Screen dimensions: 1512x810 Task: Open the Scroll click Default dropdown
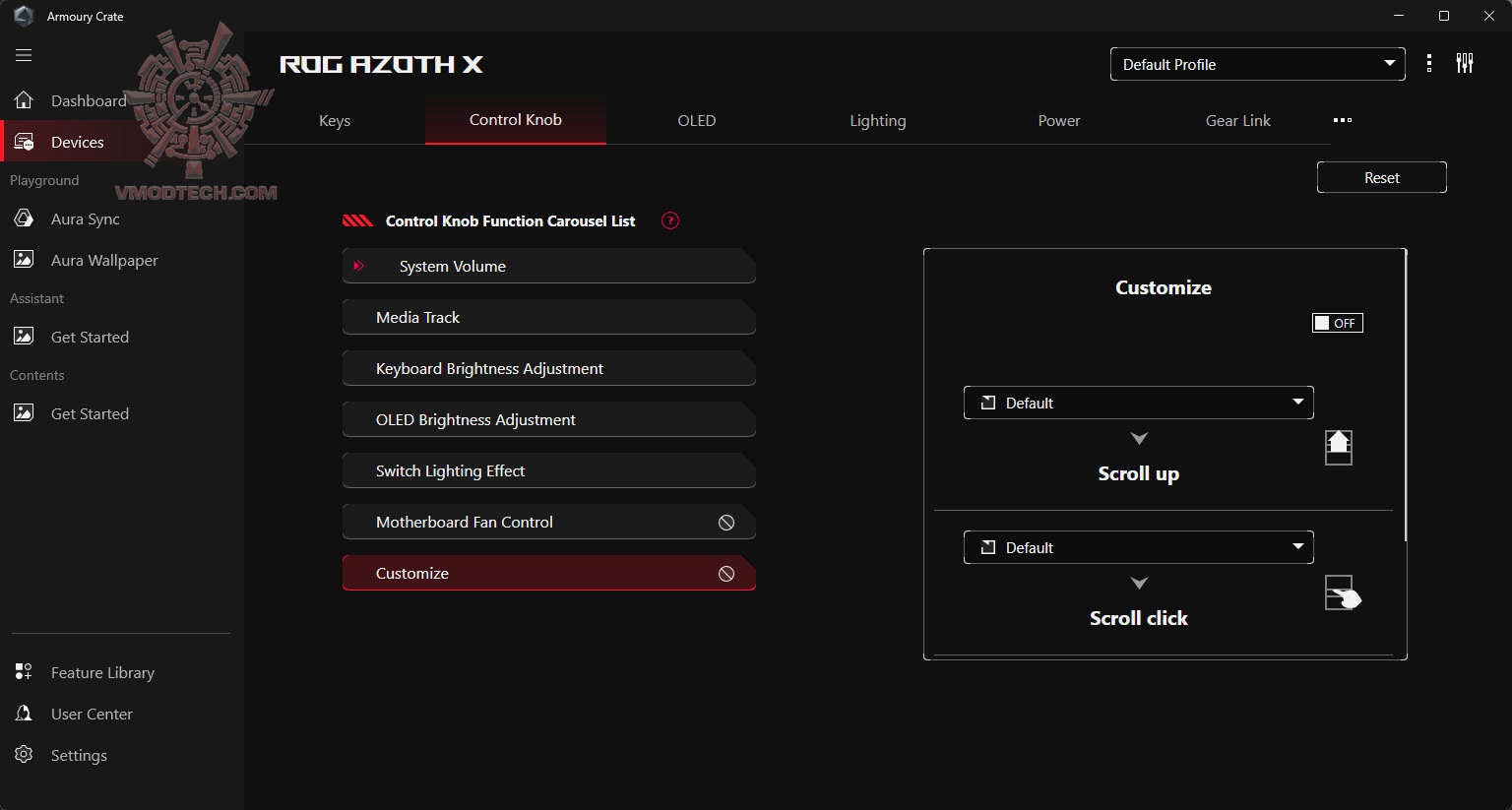point(1138,547)
